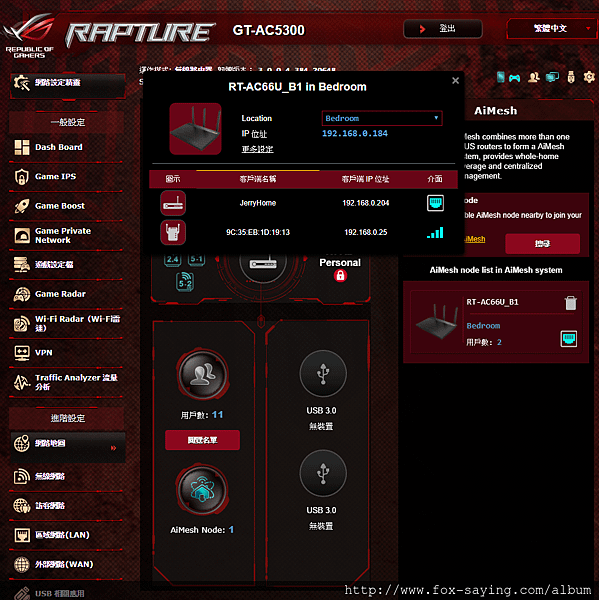Click the 2.4 GHz band icon
Viewport: 599px width, 600px height.
click(173, 259)
